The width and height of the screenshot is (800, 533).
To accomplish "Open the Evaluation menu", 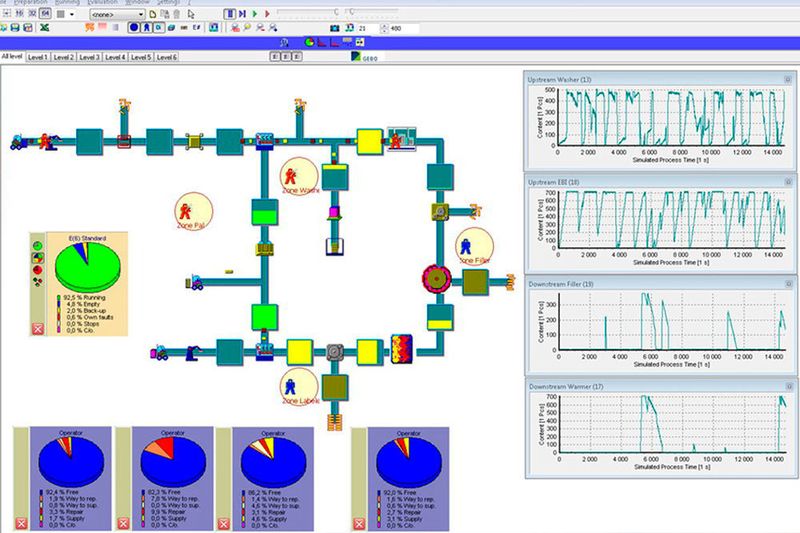I will tap(102, 2).
